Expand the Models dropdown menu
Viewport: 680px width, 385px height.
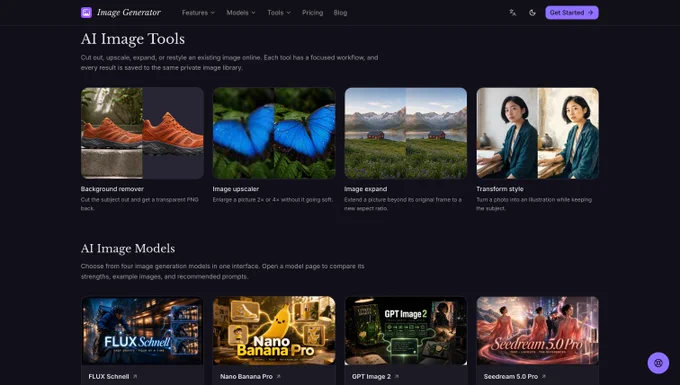point(241,13)
